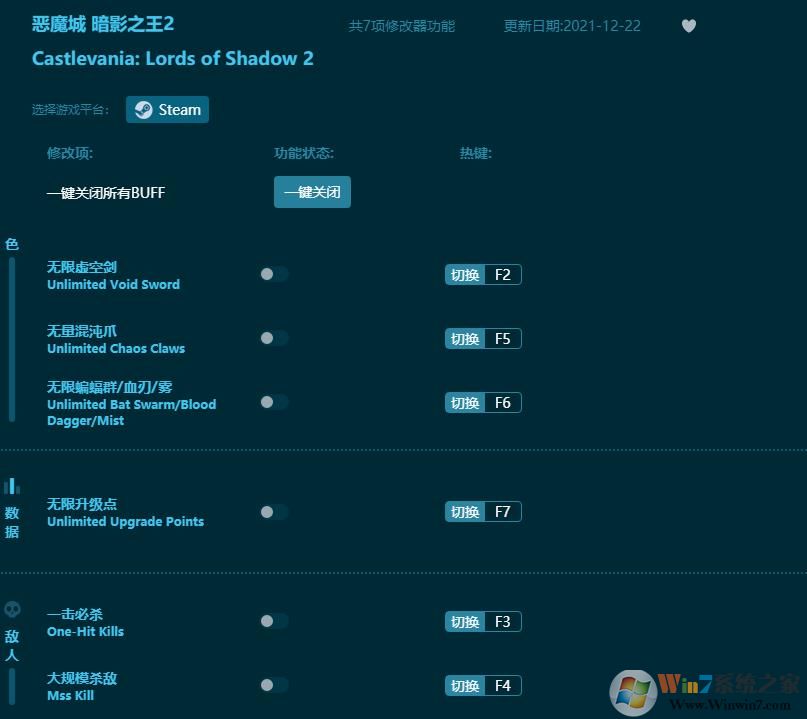807x719 pixels.
Task: Select the bar-chart data category icon
Action: [12, 487]
